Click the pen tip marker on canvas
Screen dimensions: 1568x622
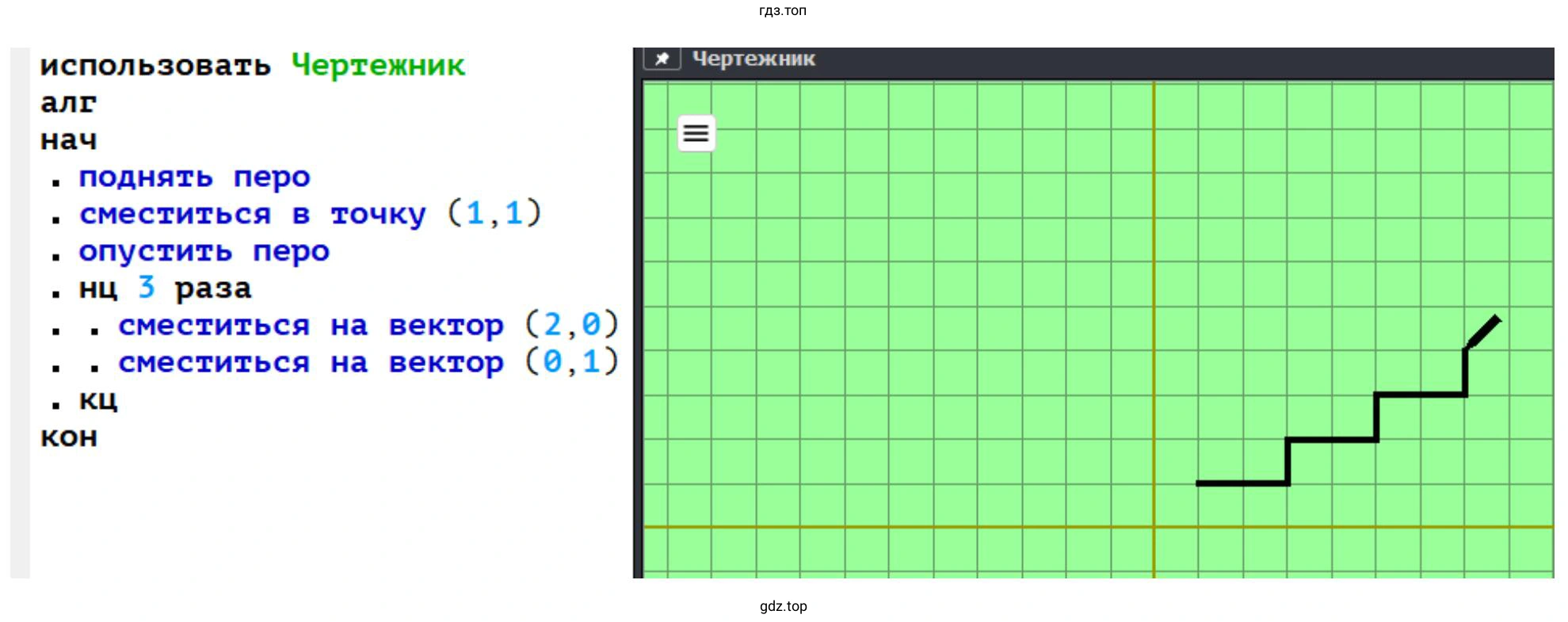pyautogui.click(x=1484, y=330)
